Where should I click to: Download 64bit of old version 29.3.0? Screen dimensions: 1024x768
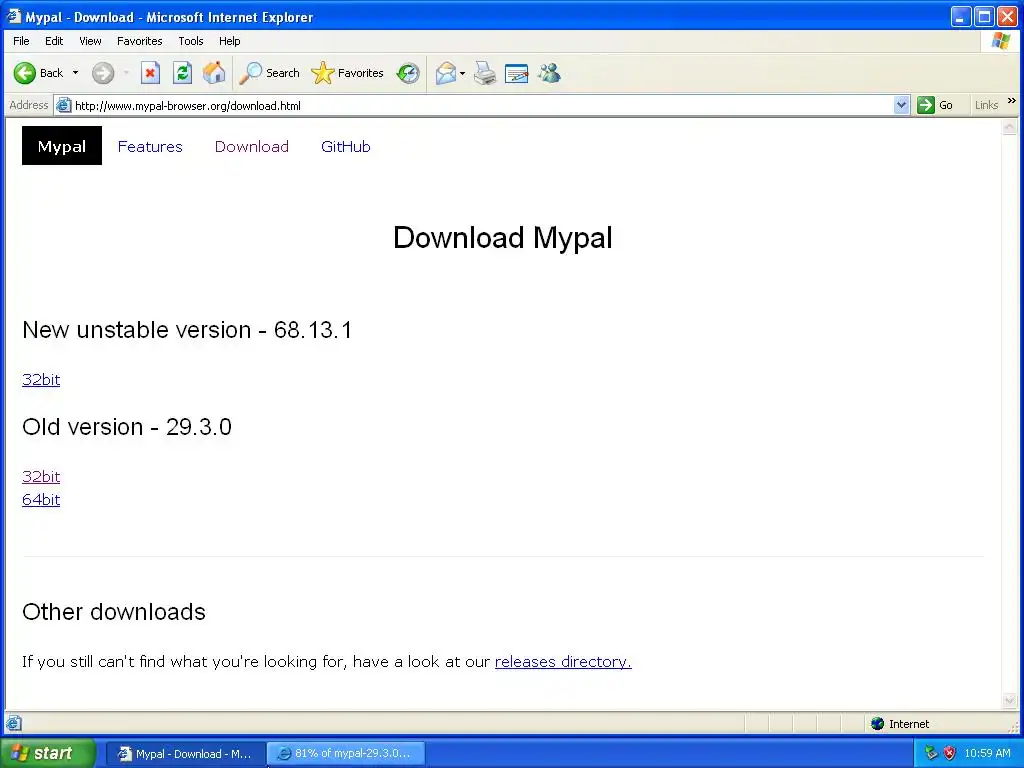(x=41, y=500)
